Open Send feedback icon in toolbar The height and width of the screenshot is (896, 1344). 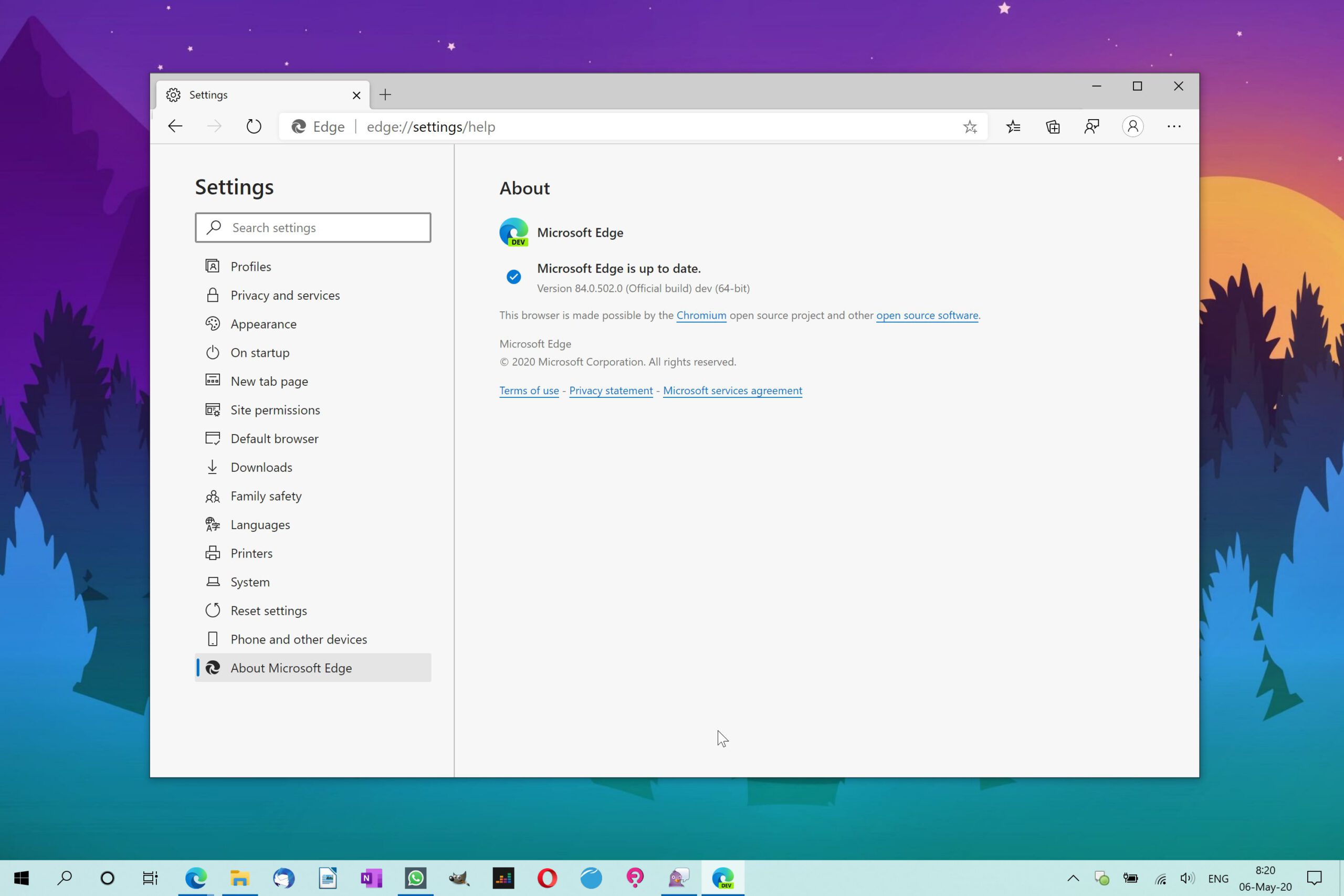pyautogui.click(x=1092, y=127)
